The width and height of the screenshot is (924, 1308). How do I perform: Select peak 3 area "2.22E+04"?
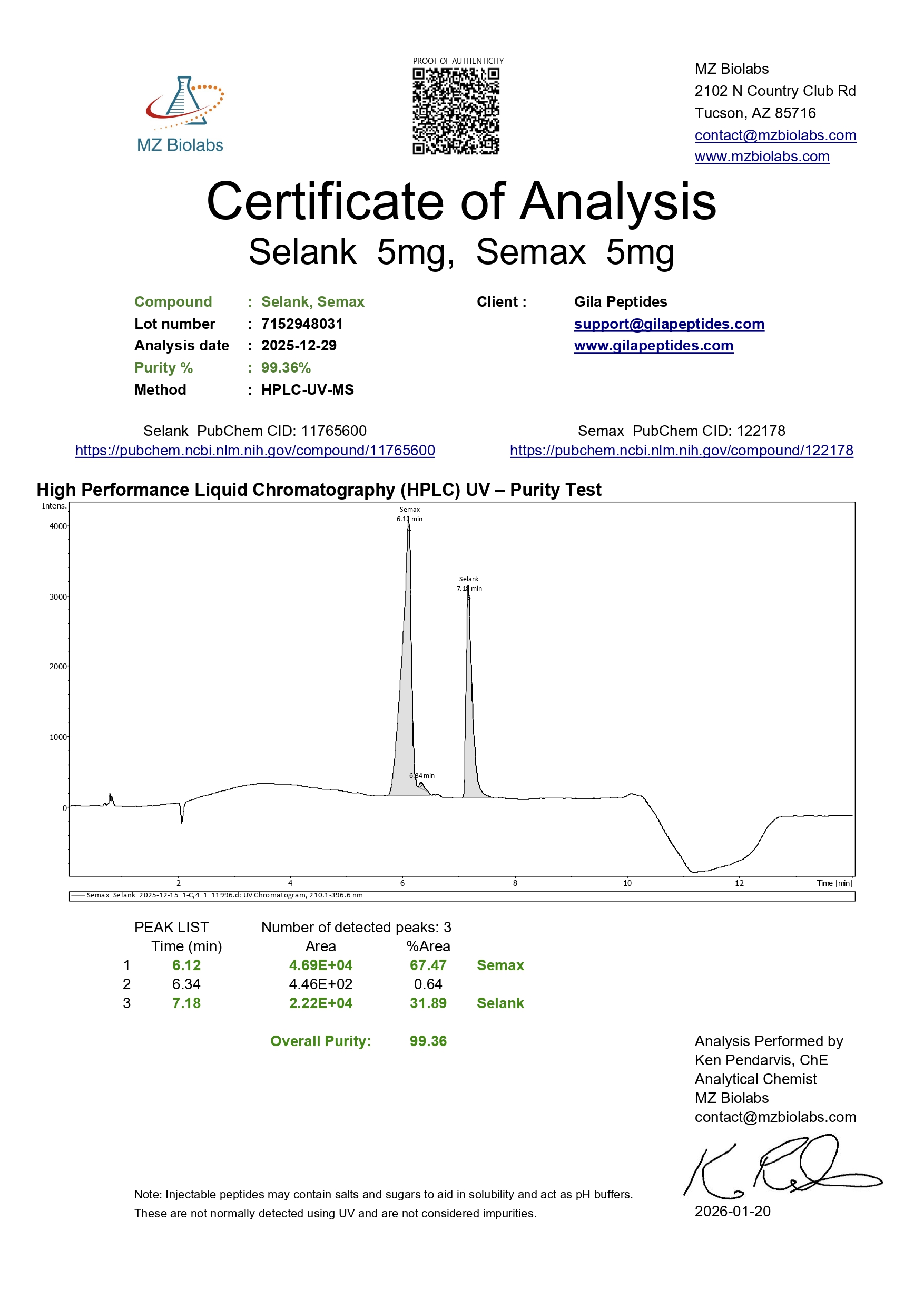pyautogui.click(x=320, y=1003)
